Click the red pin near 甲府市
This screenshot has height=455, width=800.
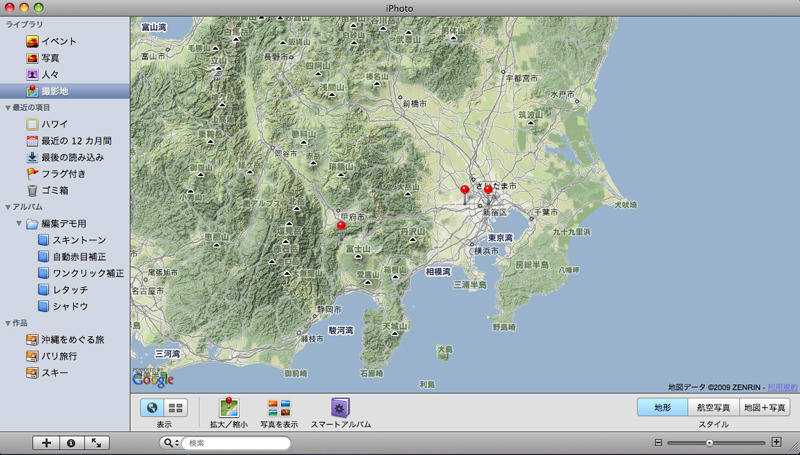coord(341,225)
